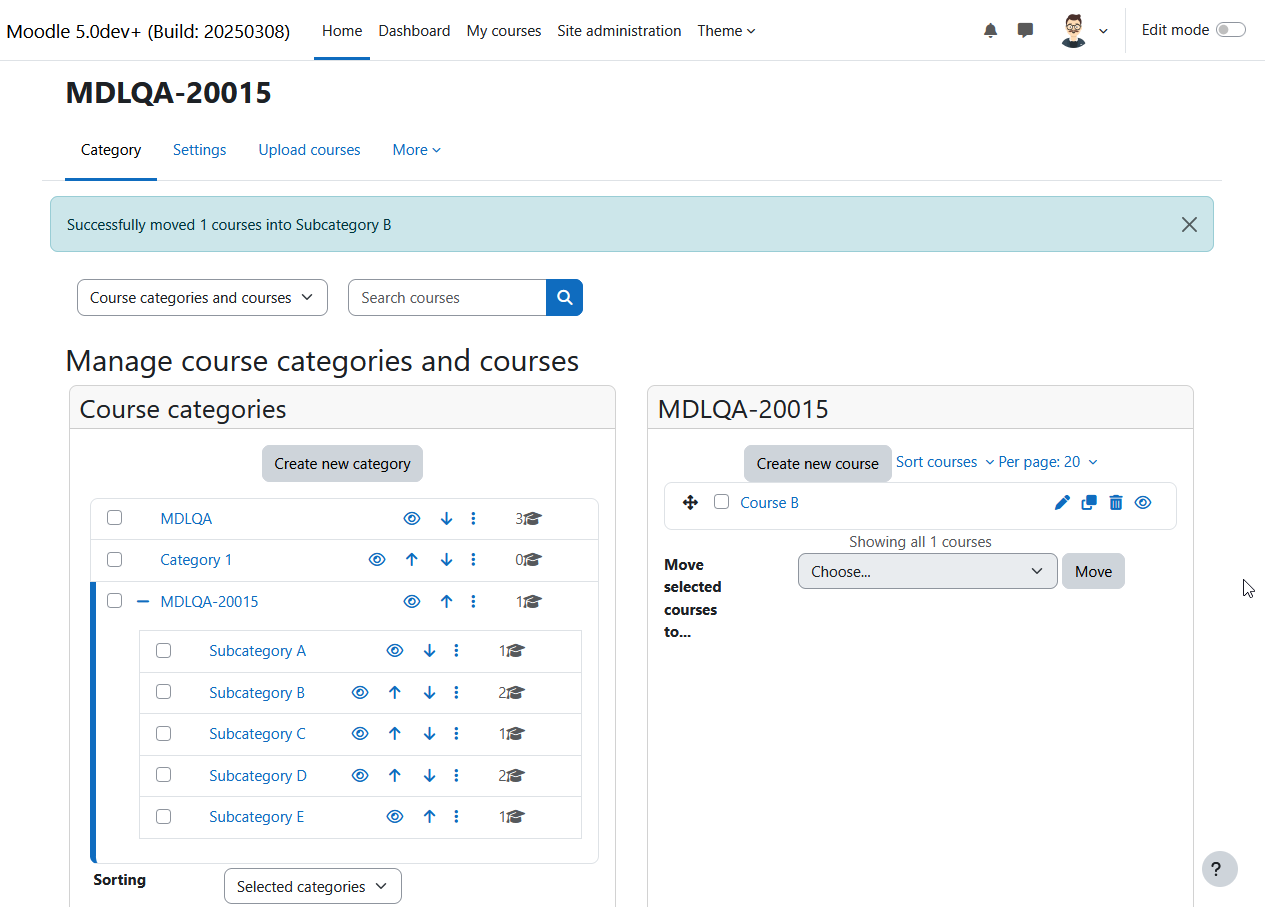
Task: Move Subcategory C up
Action: click(394, 733)
